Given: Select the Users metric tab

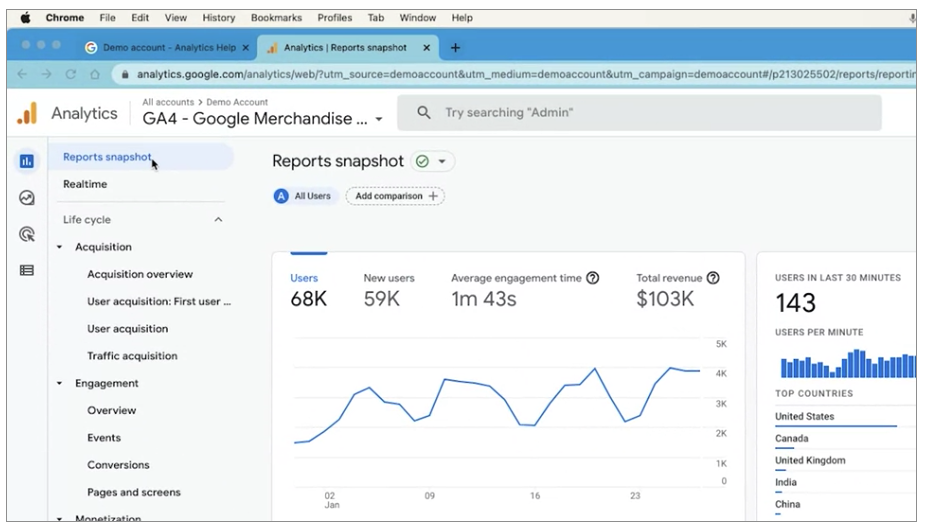Looking at the screenshot, I should tap(308, 291).
